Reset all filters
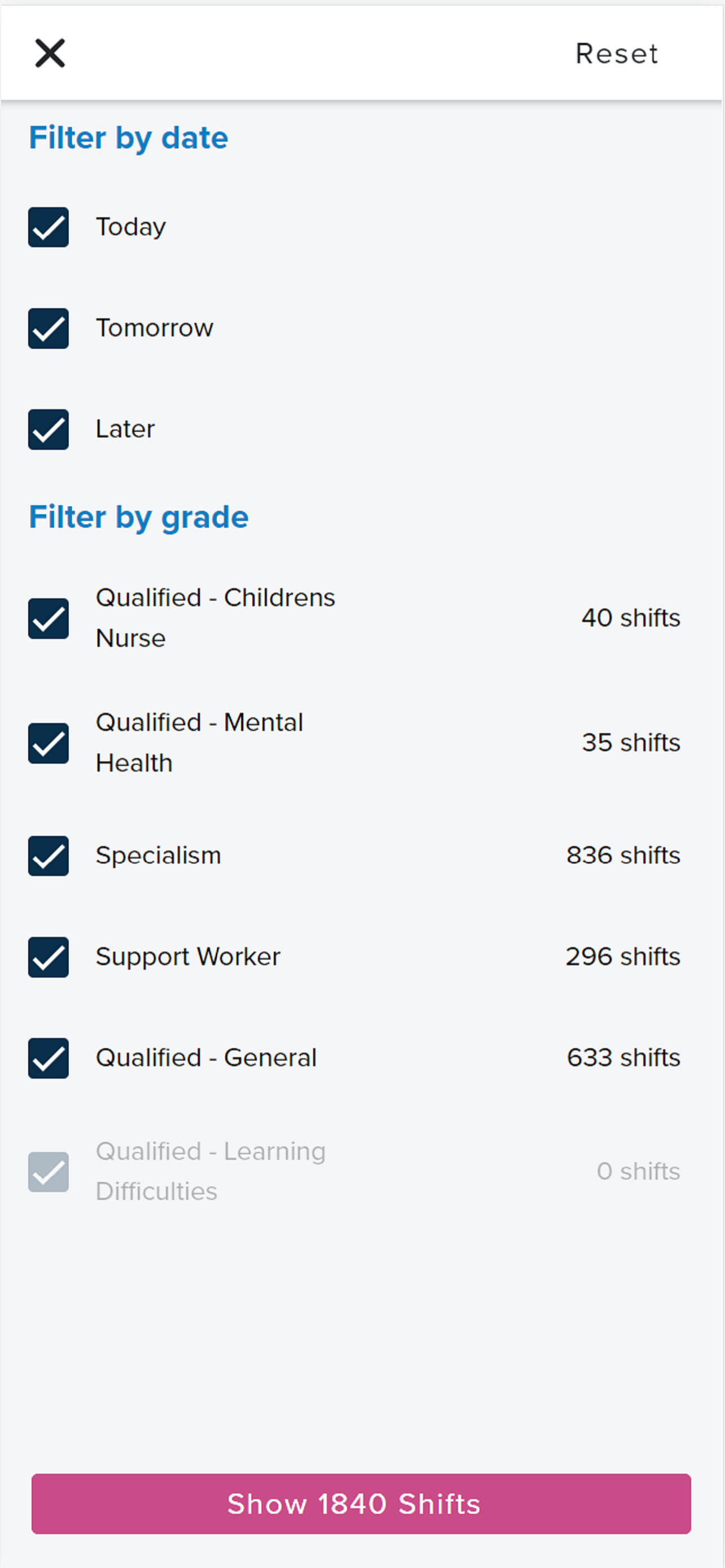This screenshot has width=725, height=1568. click(x=617, y=54)
